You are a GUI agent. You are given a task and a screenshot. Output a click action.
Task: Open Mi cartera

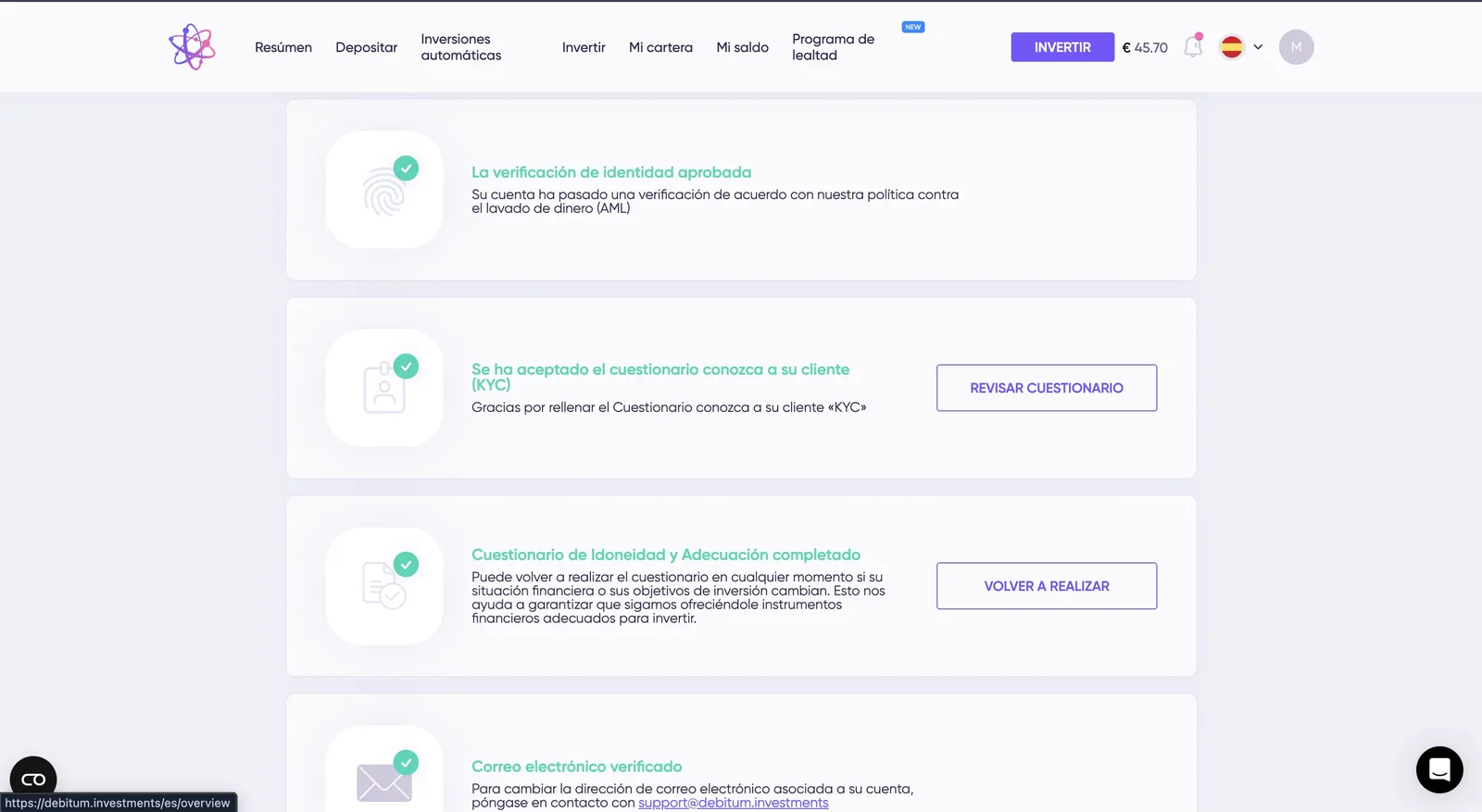pyautogui.click(x=660, y=47)
